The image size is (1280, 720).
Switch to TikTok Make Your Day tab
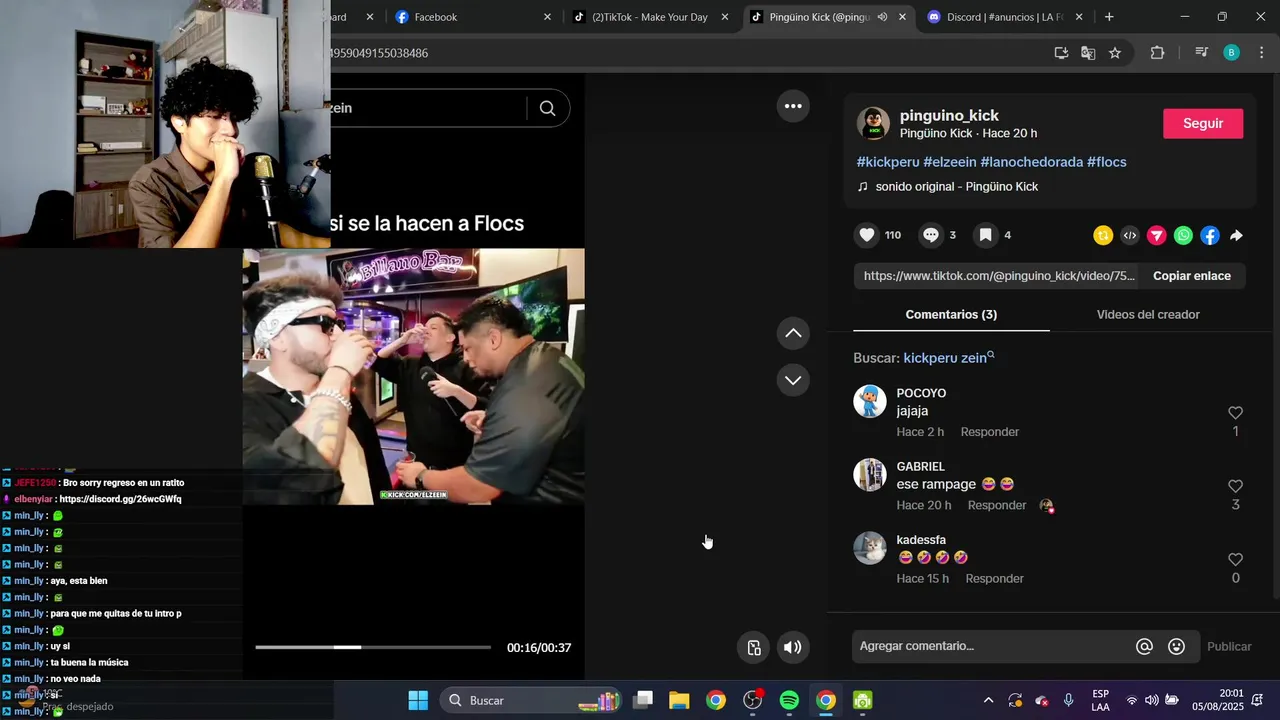pyautogui.click(x=650, y=17)
